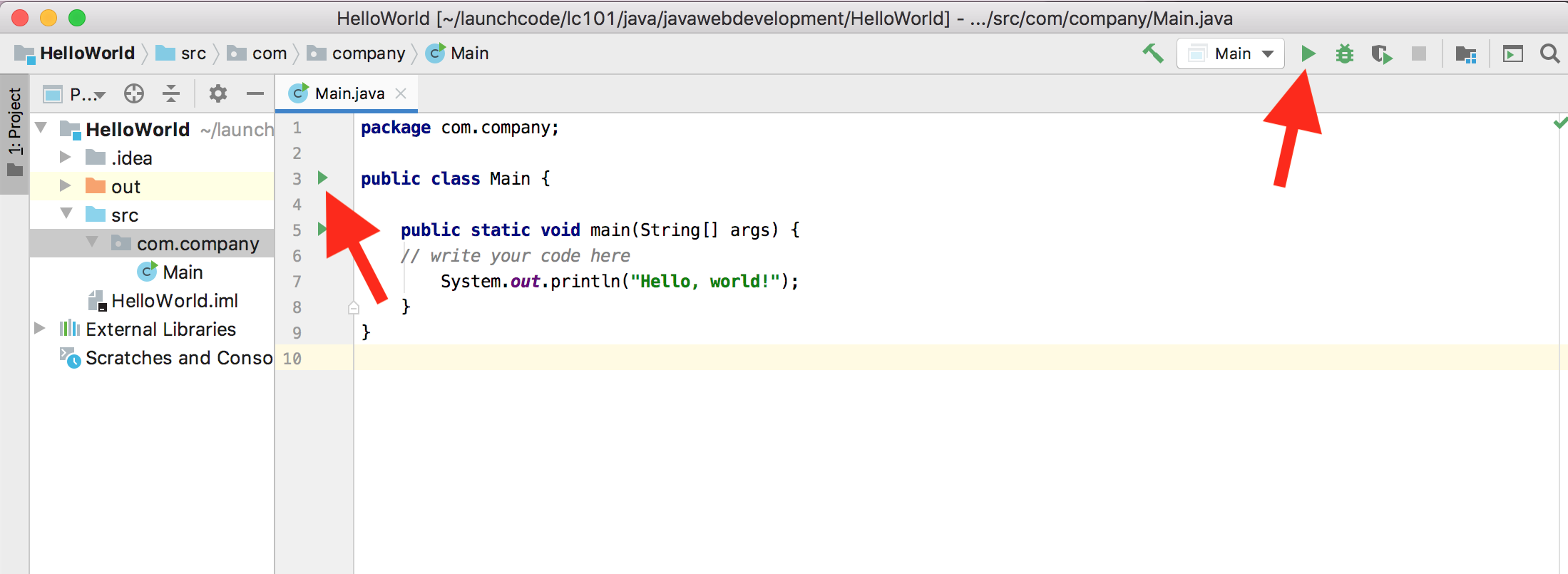Click the green macOS maximize window button
The image size is (1568, 574).
[77, 18]
